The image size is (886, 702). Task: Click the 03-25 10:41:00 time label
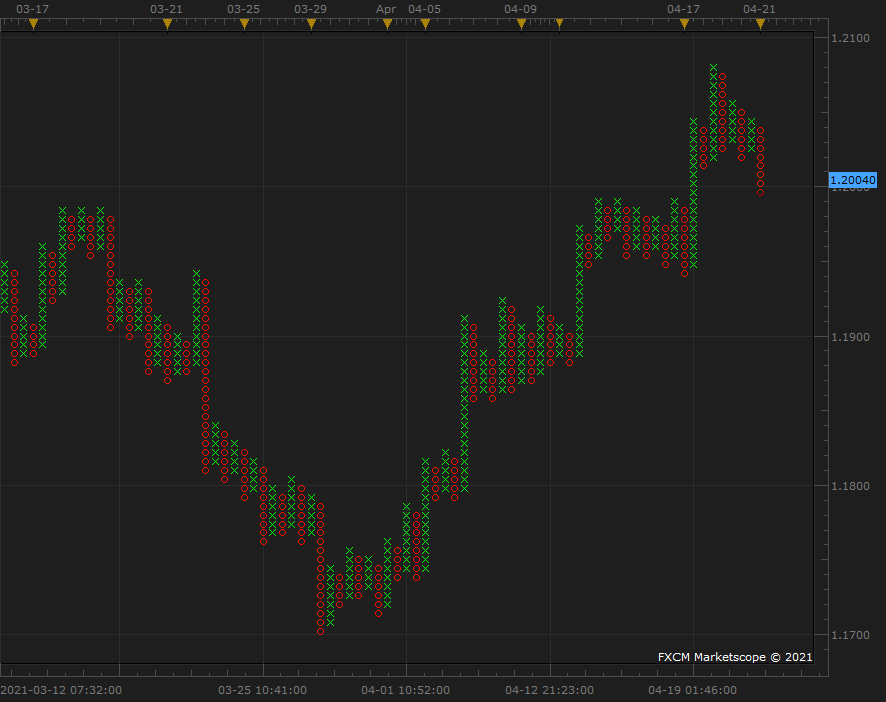[x=263, y=690]
